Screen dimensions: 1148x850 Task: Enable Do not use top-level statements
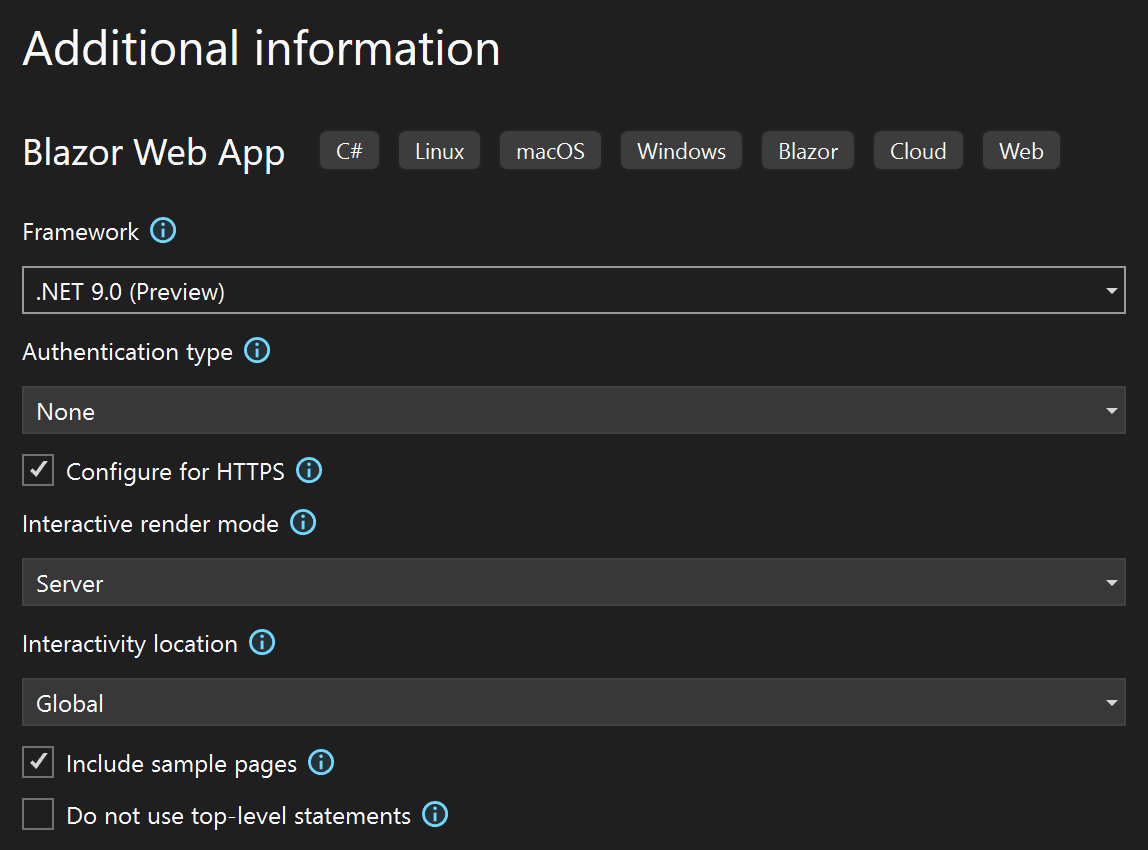click(x=38, y=814)
